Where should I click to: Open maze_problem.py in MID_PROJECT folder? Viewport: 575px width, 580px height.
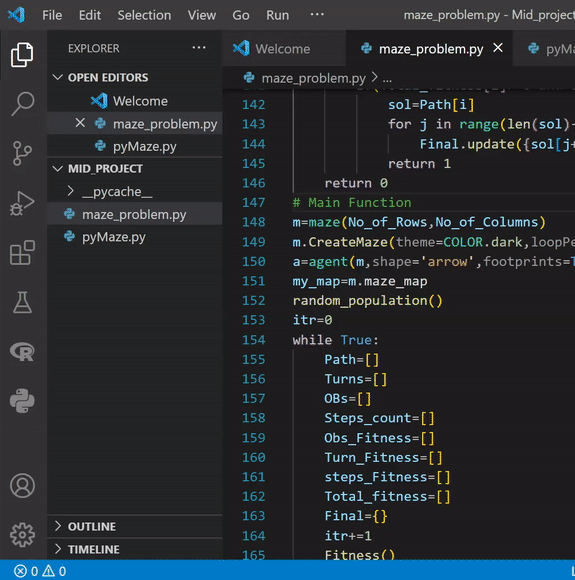(x=134, y=214)
